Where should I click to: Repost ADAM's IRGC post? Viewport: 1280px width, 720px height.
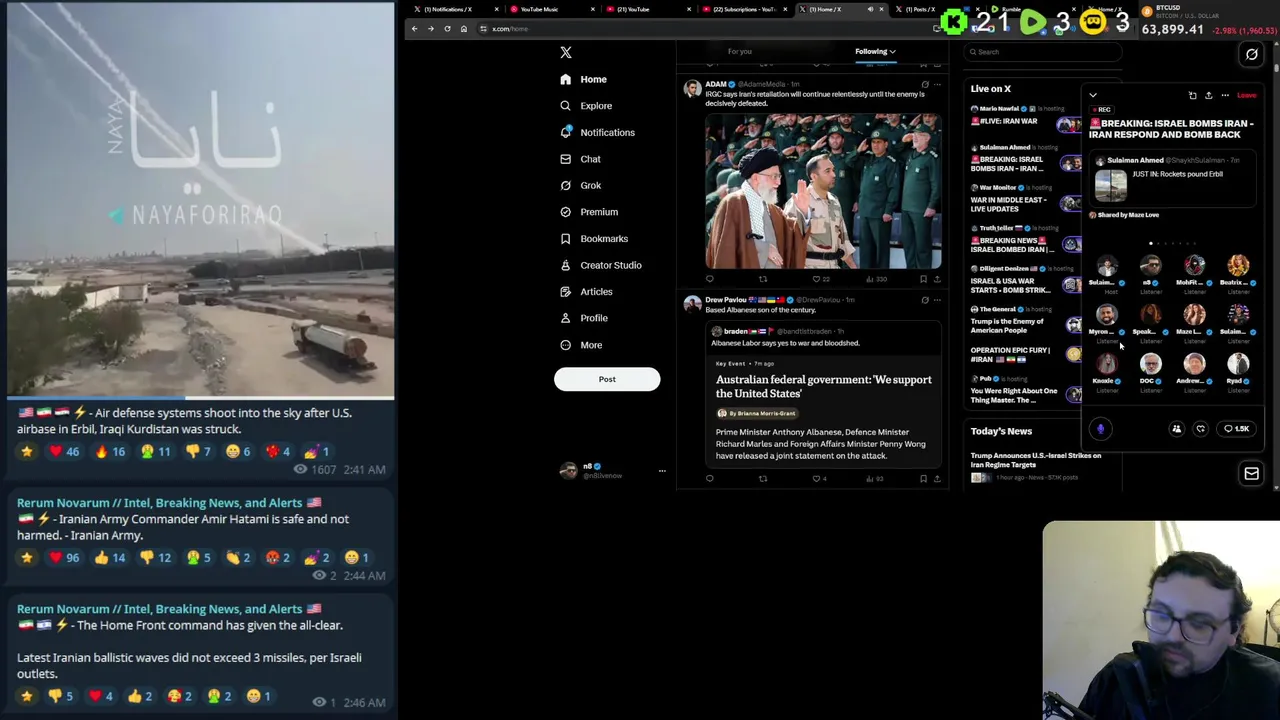pyautogui.click(x=763, y=280)
